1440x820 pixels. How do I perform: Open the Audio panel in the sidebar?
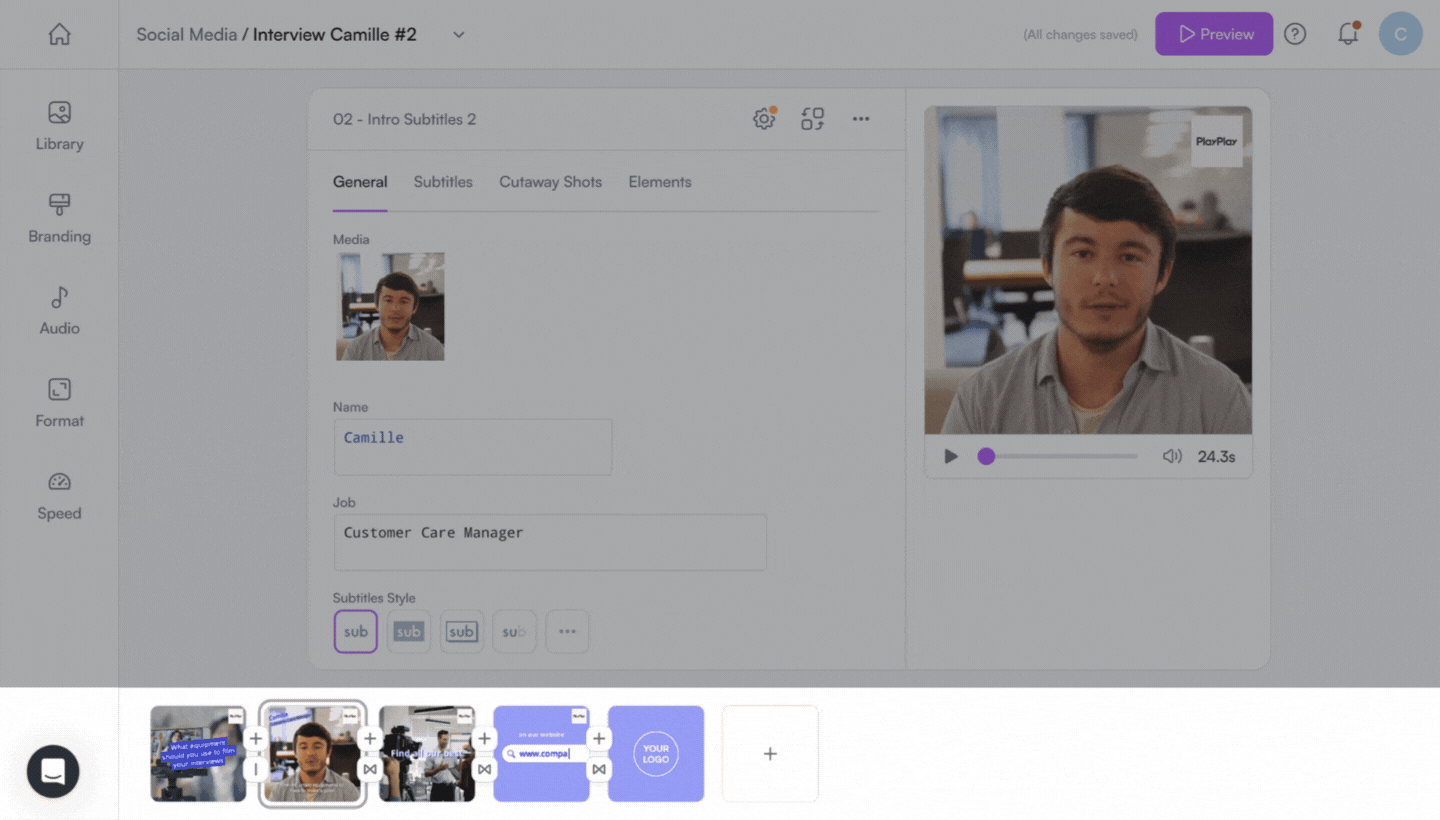pos(59,310)
